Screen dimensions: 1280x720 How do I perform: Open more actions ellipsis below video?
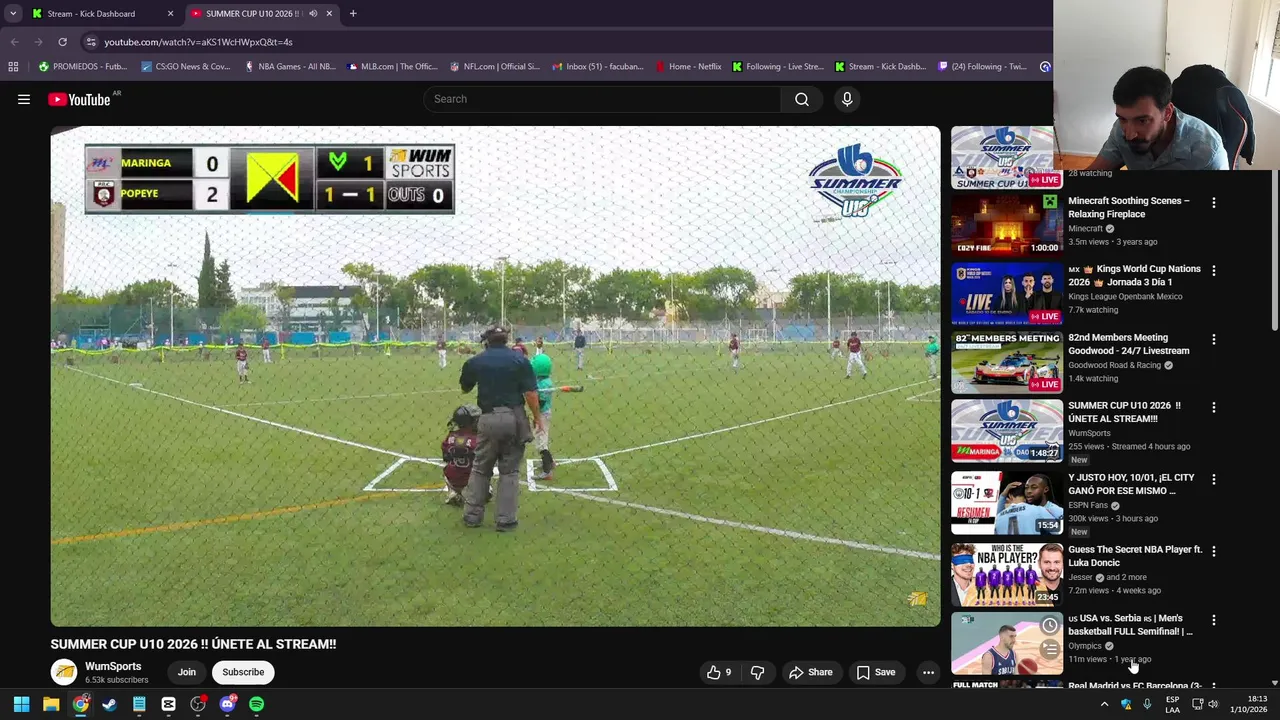point(928,672)
